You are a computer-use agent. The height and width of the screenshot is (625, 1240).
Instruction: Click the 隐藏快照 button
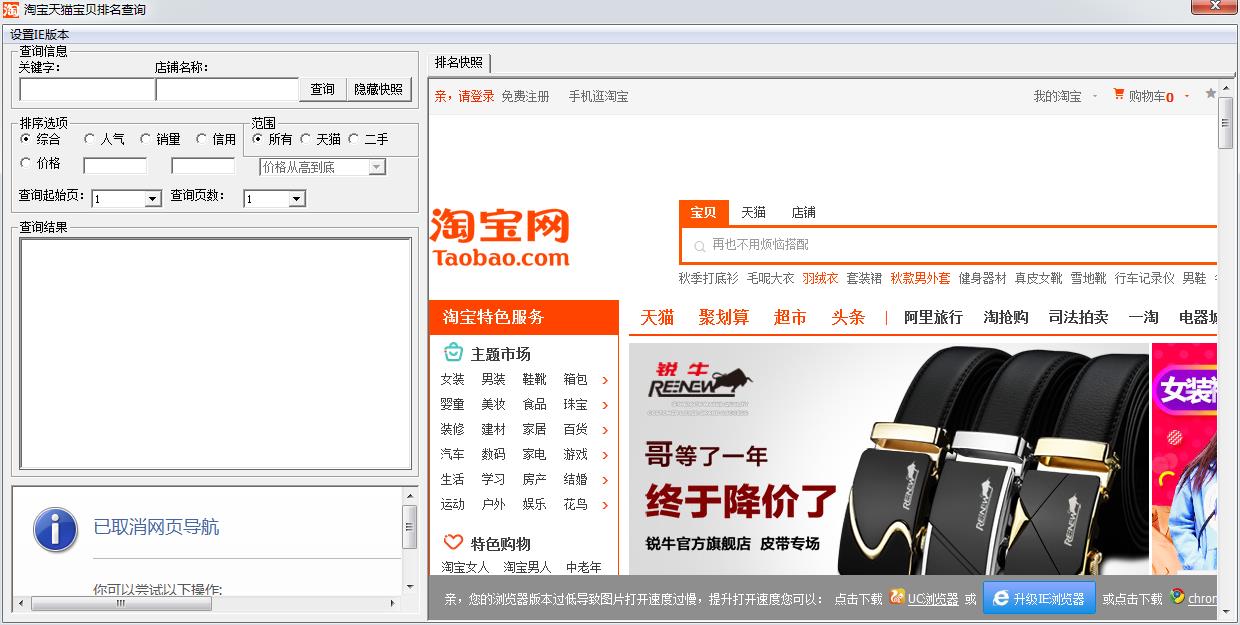(379, 89)
